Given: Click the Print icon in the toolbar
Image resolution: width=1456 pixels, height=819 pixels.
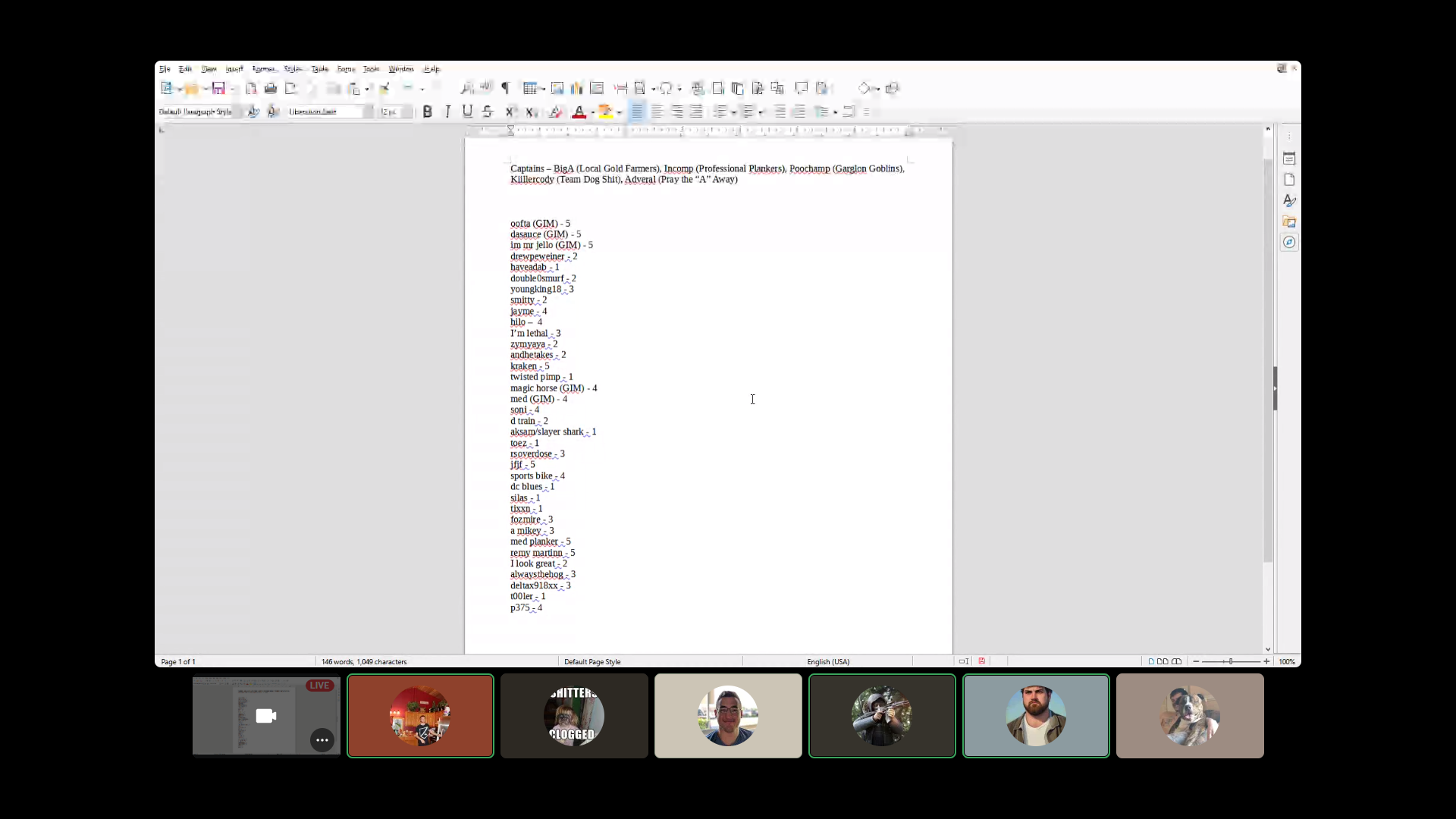Looking at the screenshot, I should (271, 88).
